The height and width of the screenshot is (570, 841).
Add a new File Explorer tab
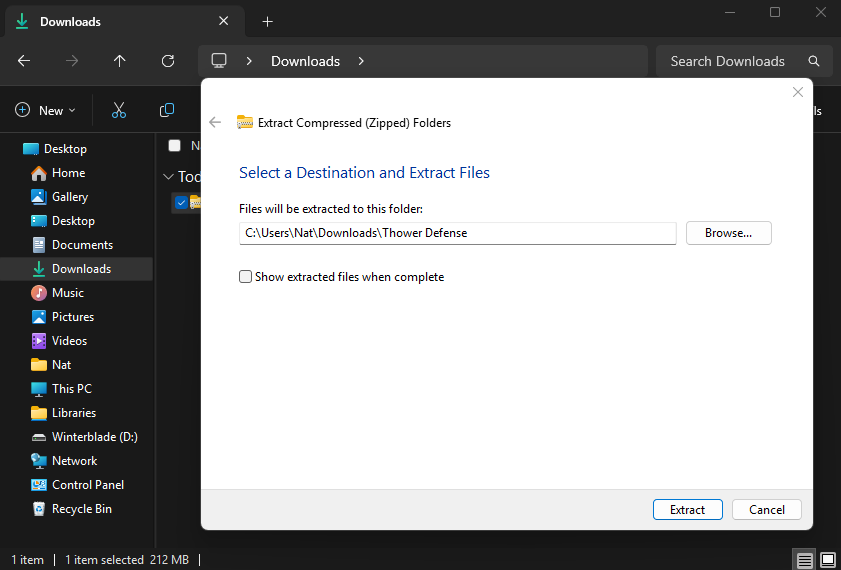coord(267,21)
